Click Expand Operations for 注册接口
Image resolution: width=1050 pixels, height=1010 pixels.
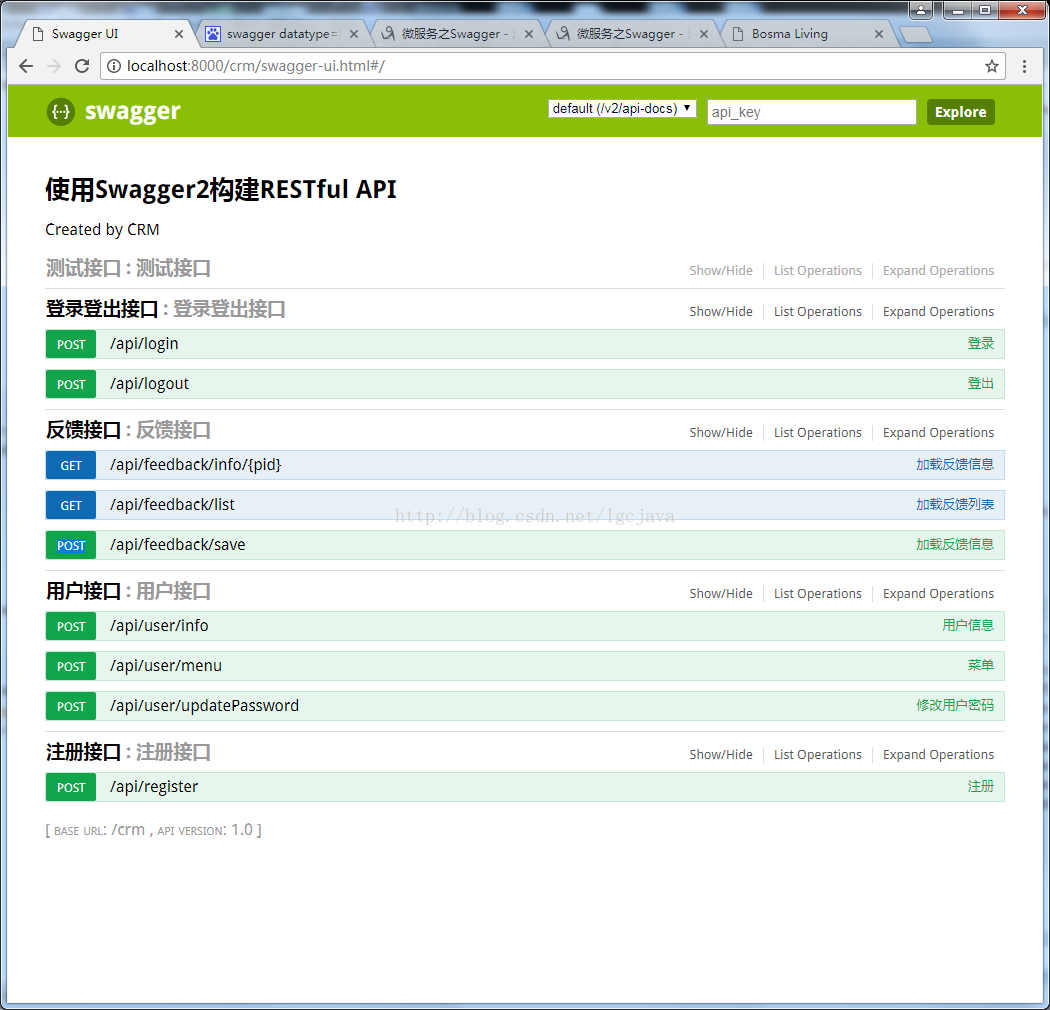click(x=938, y=755)
